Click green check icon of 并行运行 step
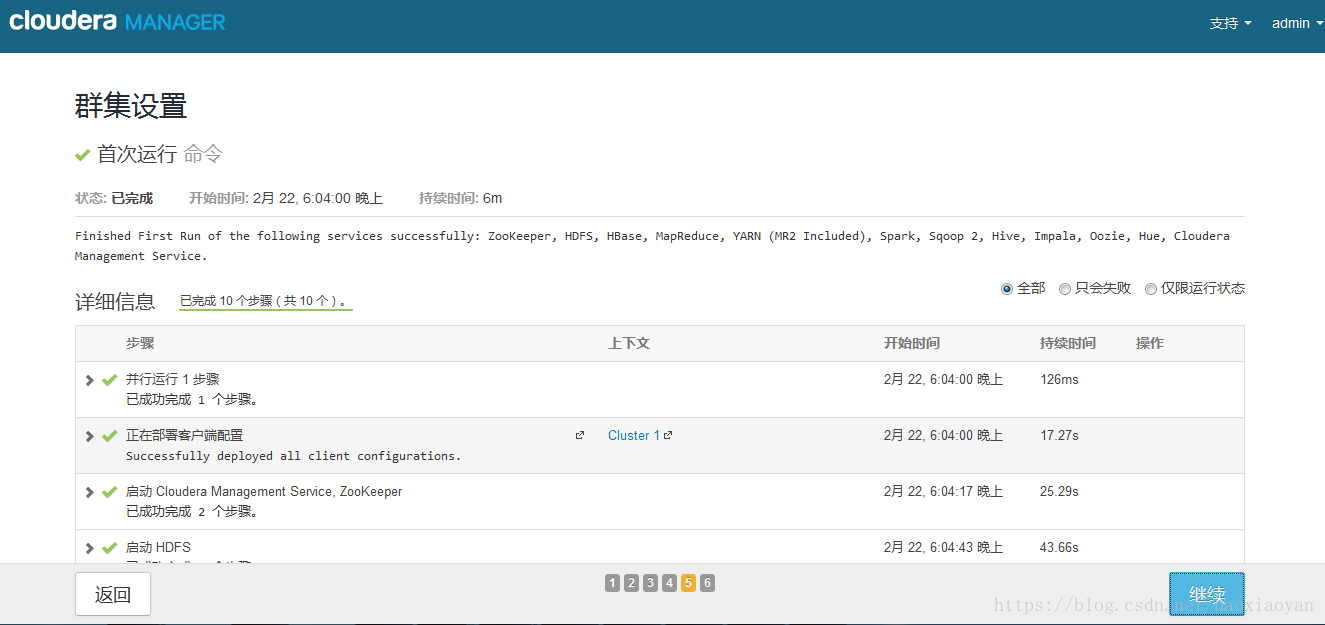The height and width of the screenshot is (625, 1325). [110, 380]
